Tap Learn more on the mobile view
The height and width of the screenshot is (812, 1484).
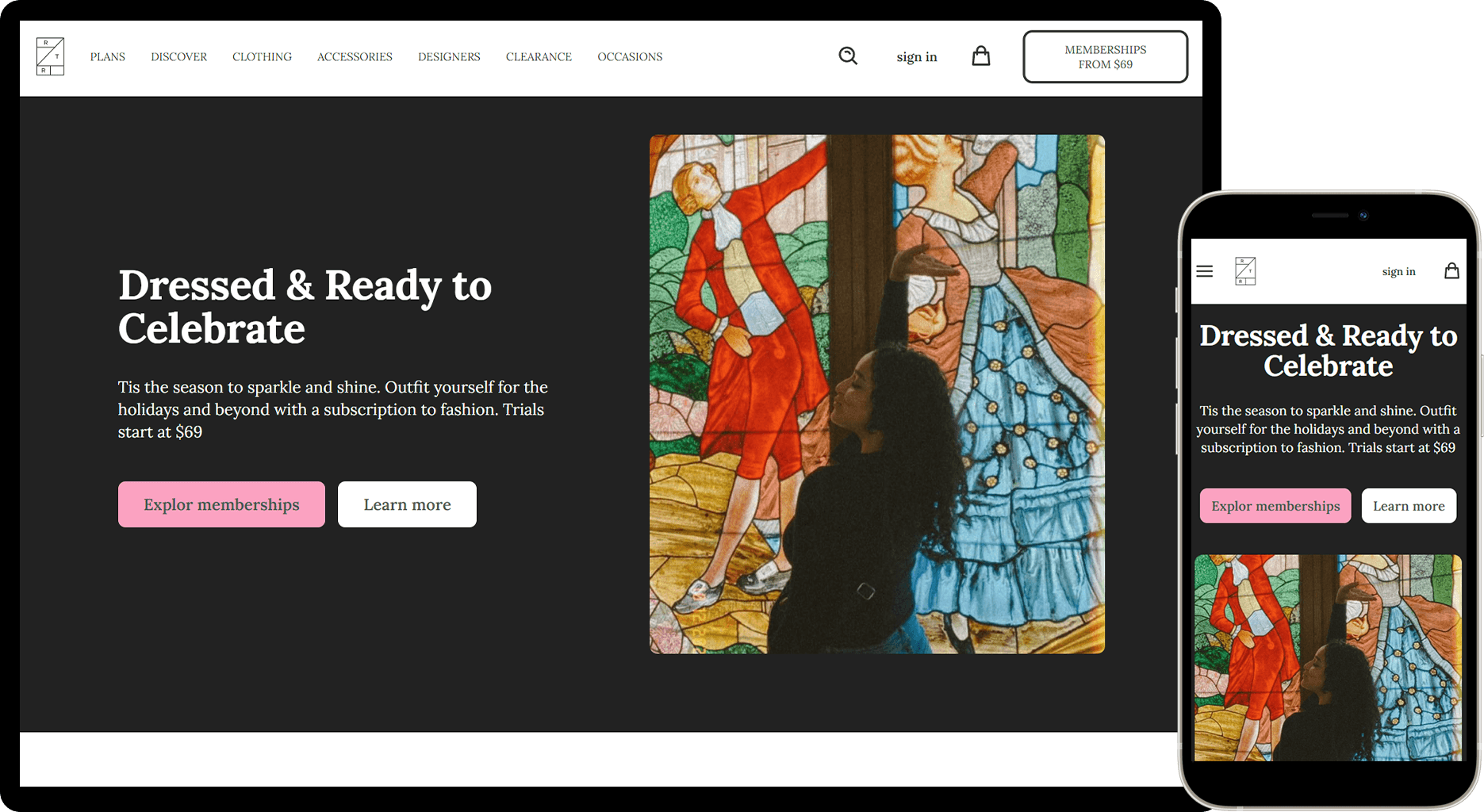1409,506
